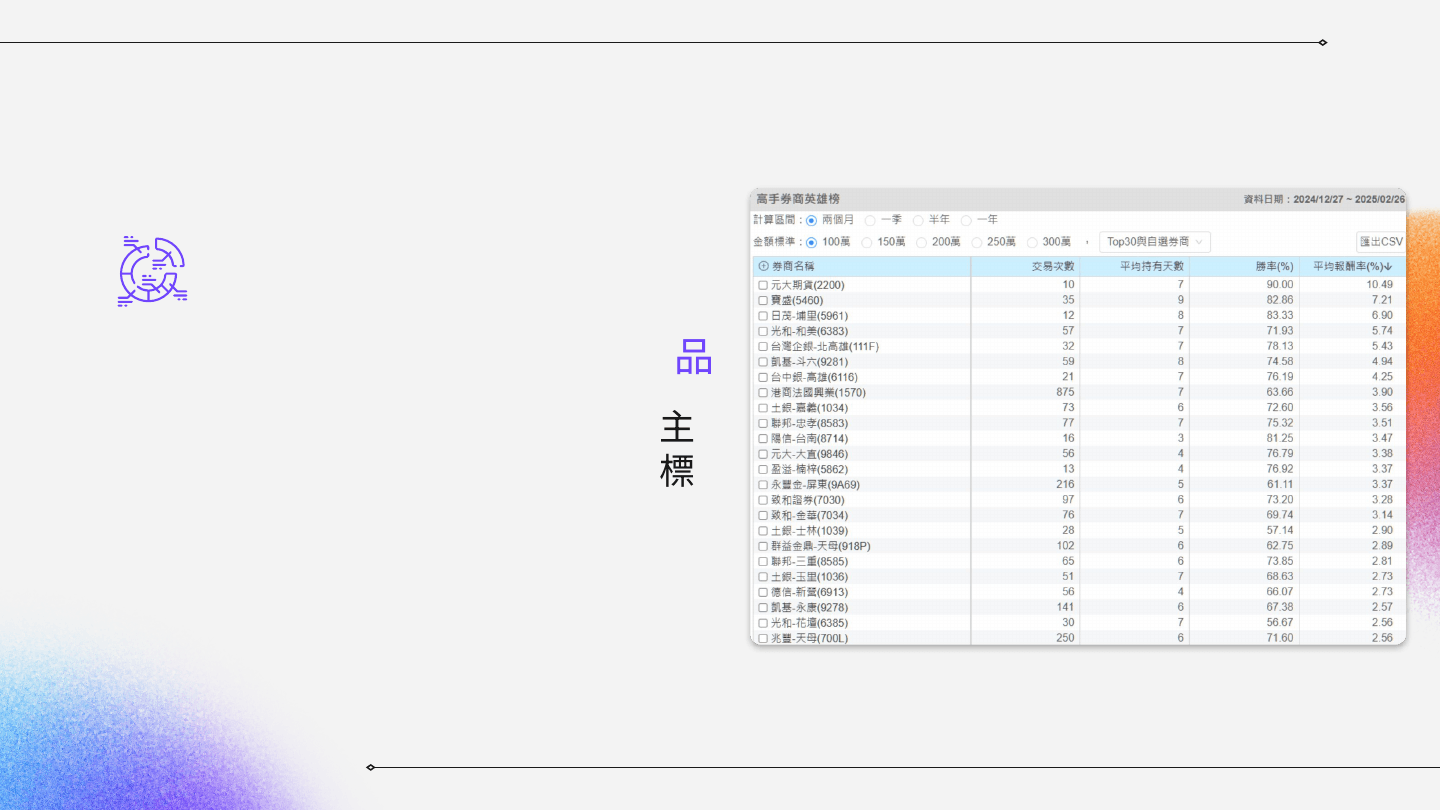Image resolution: width=1440 pixels, height=810 pixels.
Task: Click the diamond marker starting the bottom line
Action: (x=371, y=767)
